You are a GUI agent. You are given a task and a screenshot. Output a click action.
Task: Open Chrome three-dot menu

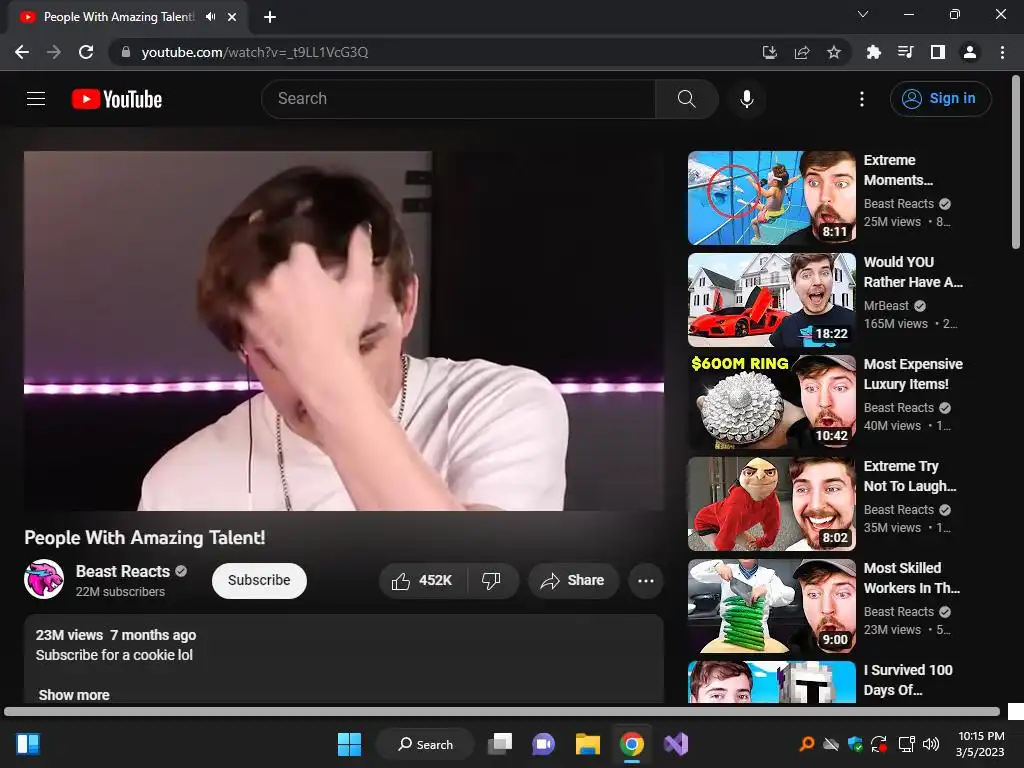[1002, 52]
